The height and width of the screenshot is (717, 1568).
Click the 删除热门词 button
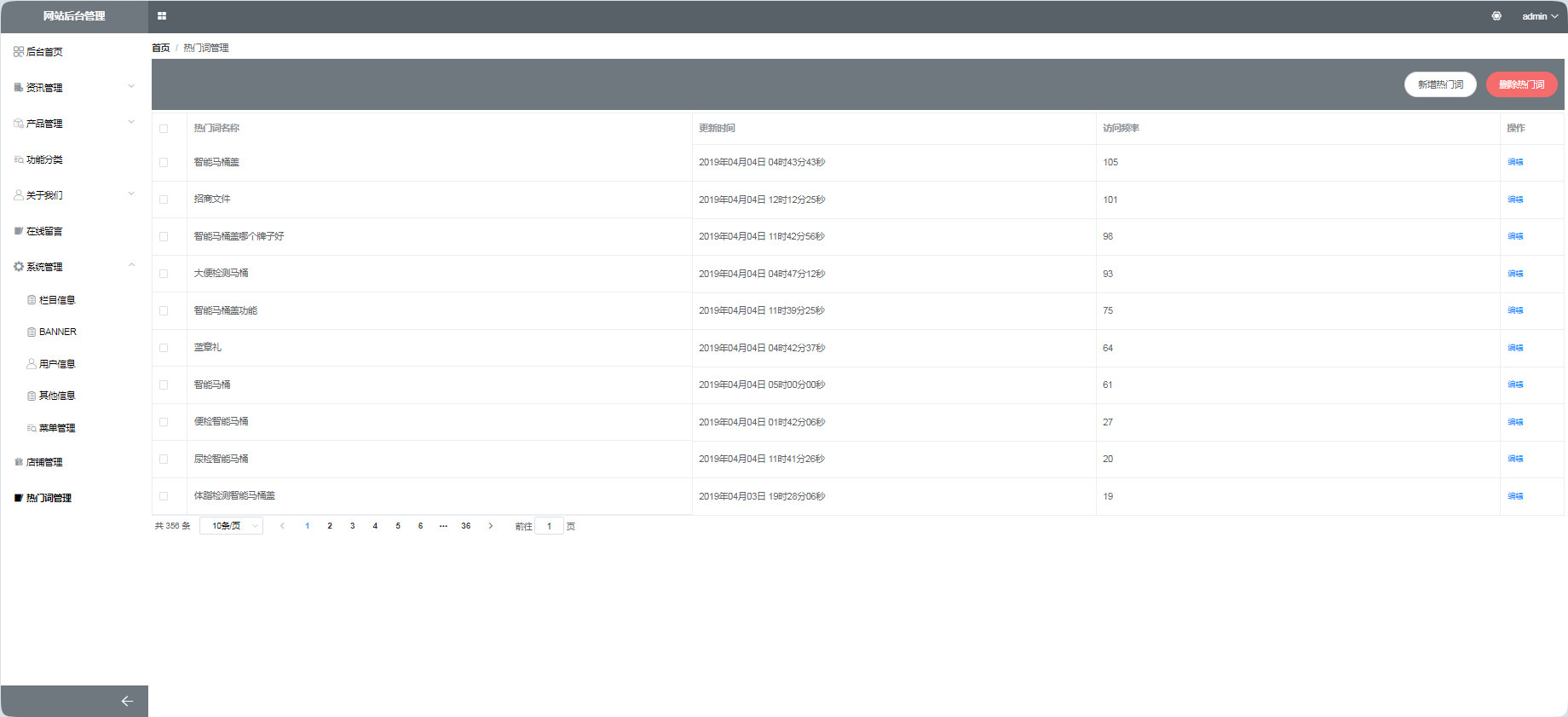(x=1522, y=84)
